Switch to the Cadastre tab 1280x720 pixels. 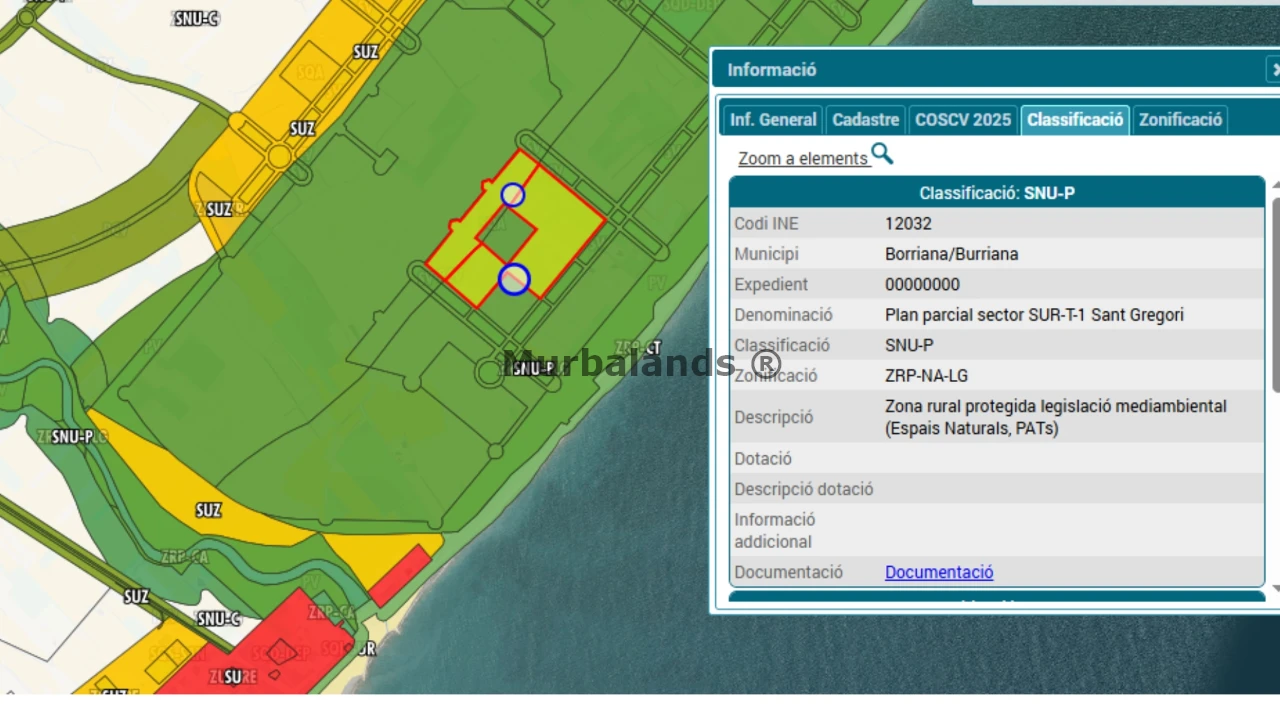[866, 120]
